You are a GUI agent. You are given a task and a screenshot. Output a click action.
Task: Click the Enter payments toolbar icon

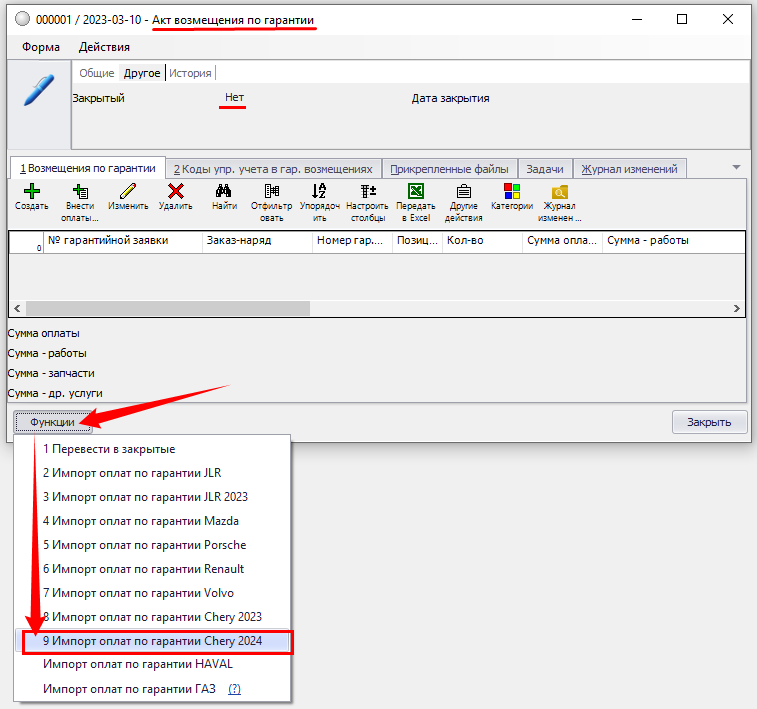pyautogui.click(x=79, y=191)
